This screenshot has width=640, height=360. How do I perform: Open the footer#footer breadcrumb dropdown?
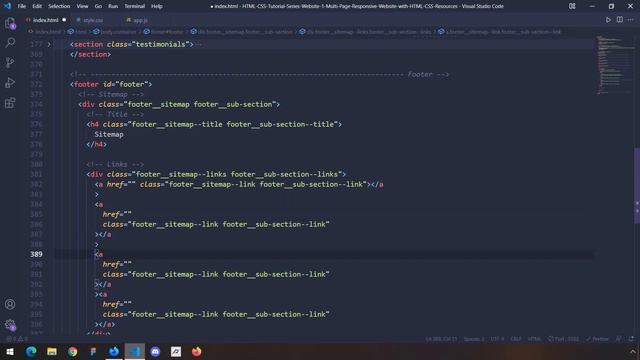point(167,31)
